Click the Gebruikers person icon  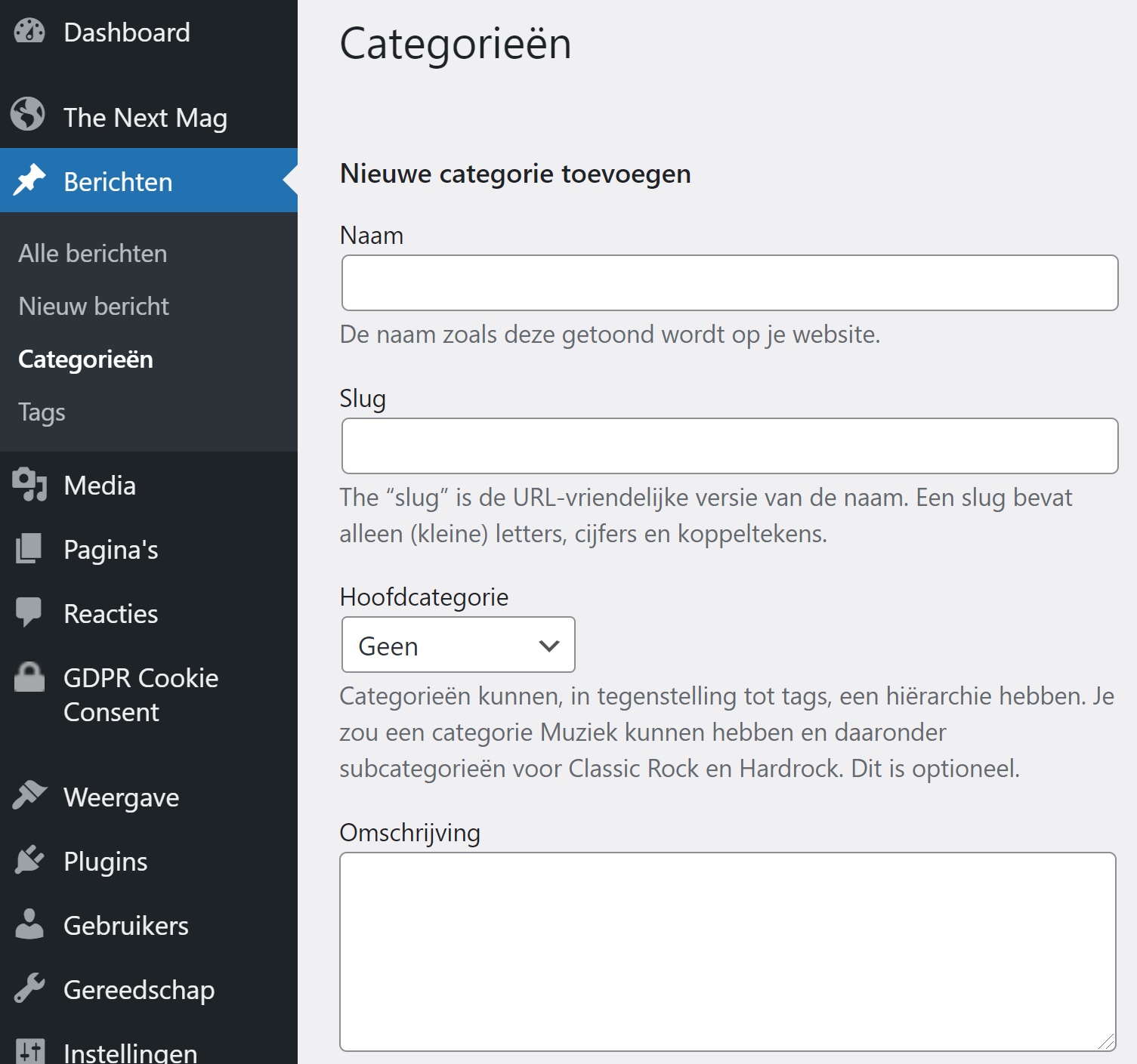click(x=29, y=924)
